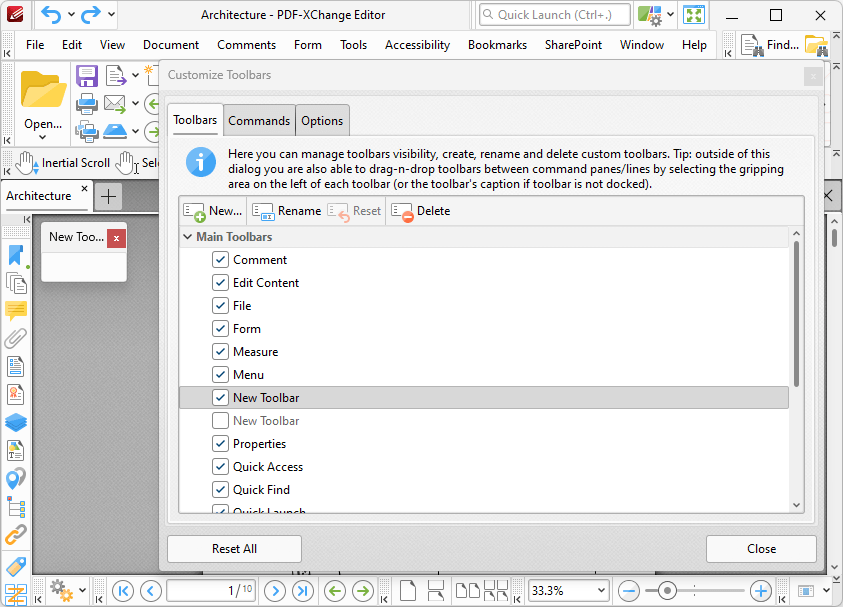Uncheck the File toolbar checkbox
The width and height of the screenshot is (843, 607).
pyautogui.click(x=220, y=306)
